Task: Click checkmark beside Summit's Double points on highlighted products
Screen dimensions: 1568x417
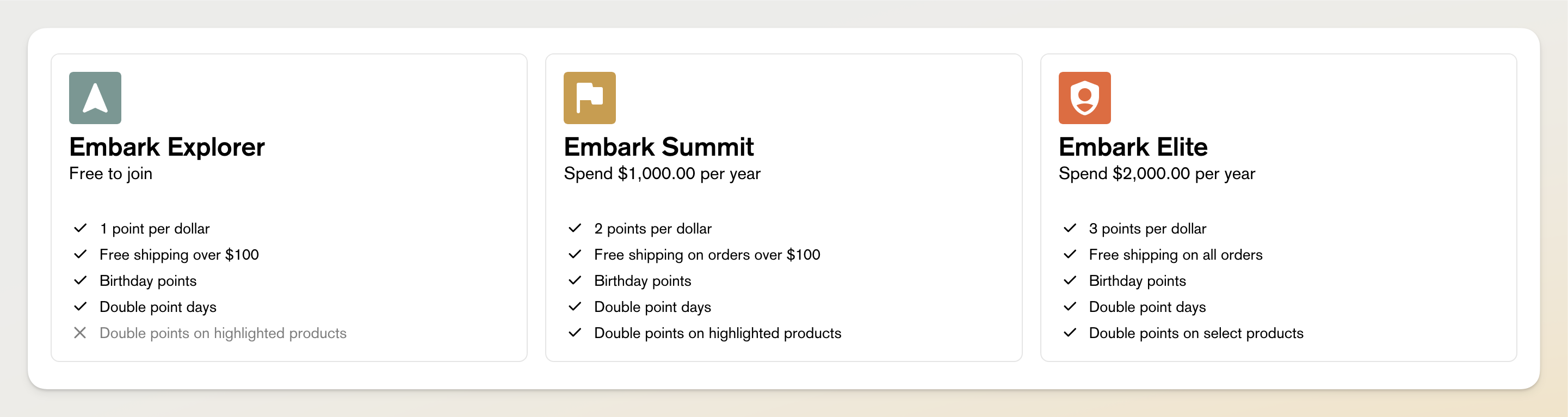Action: [575, 333]
